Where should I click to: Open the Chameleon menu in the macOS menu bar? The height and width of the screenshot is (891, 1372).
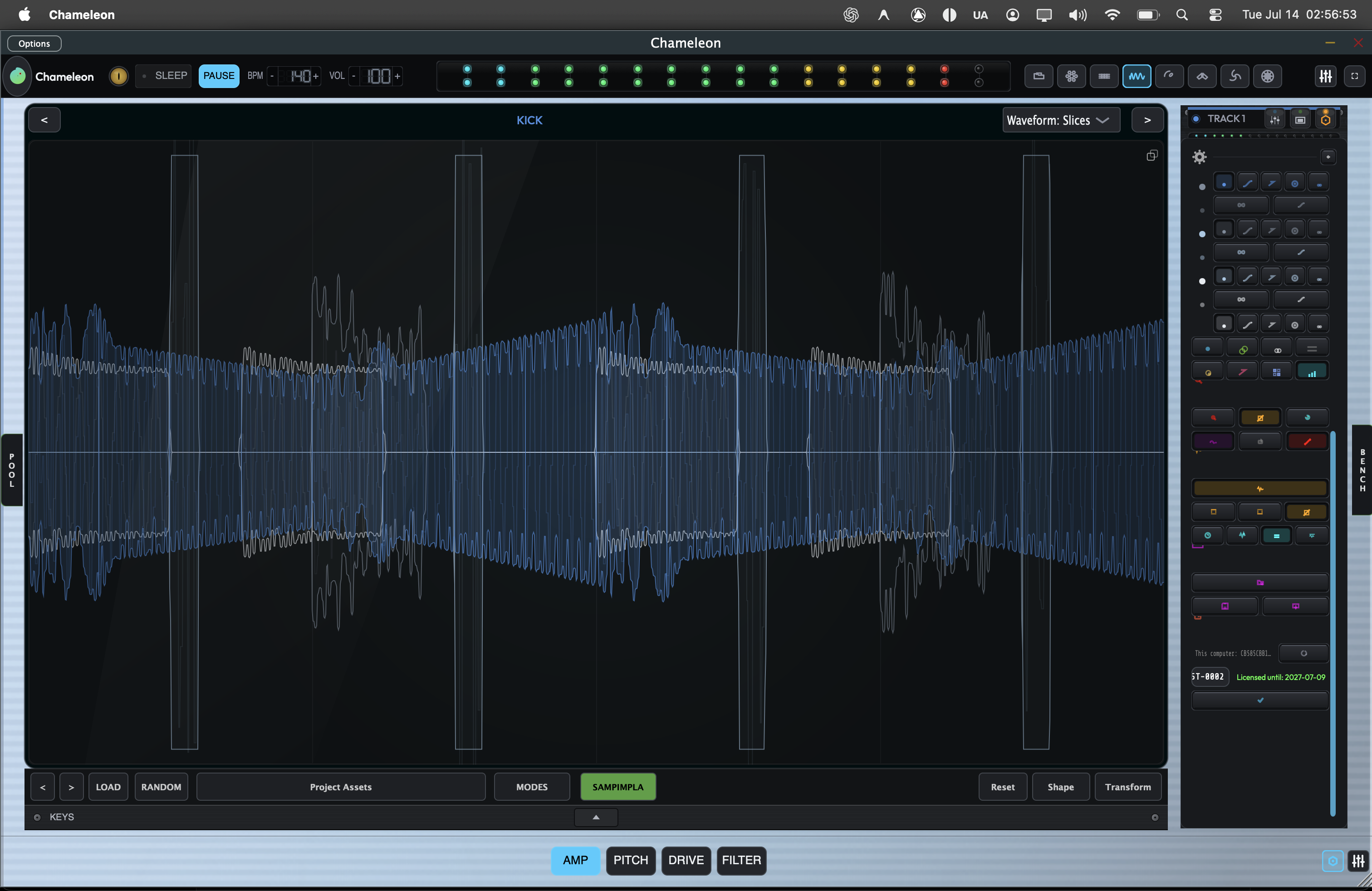click(x=81, y=15)
